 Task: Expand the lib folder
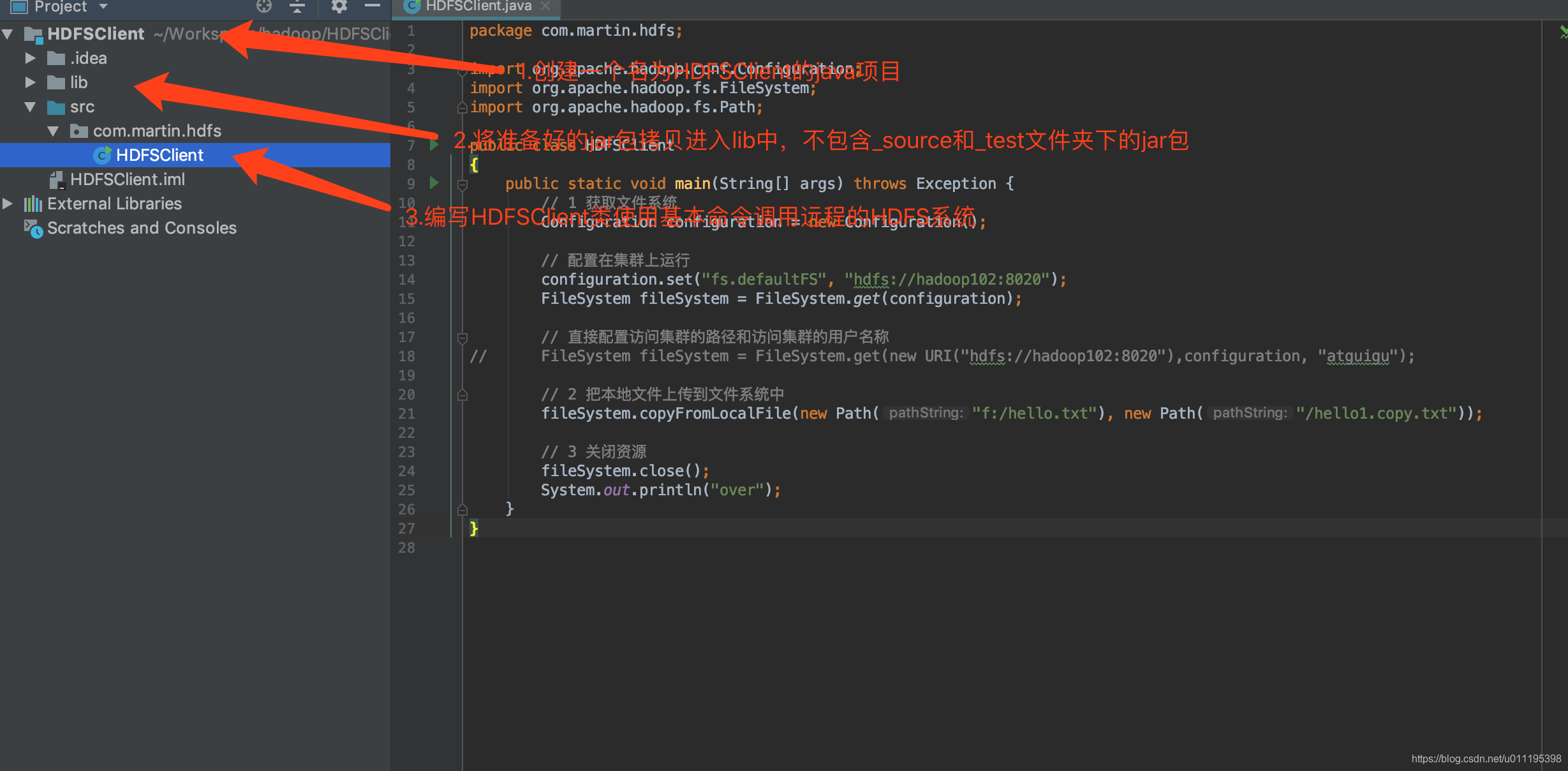click(30, 83)
